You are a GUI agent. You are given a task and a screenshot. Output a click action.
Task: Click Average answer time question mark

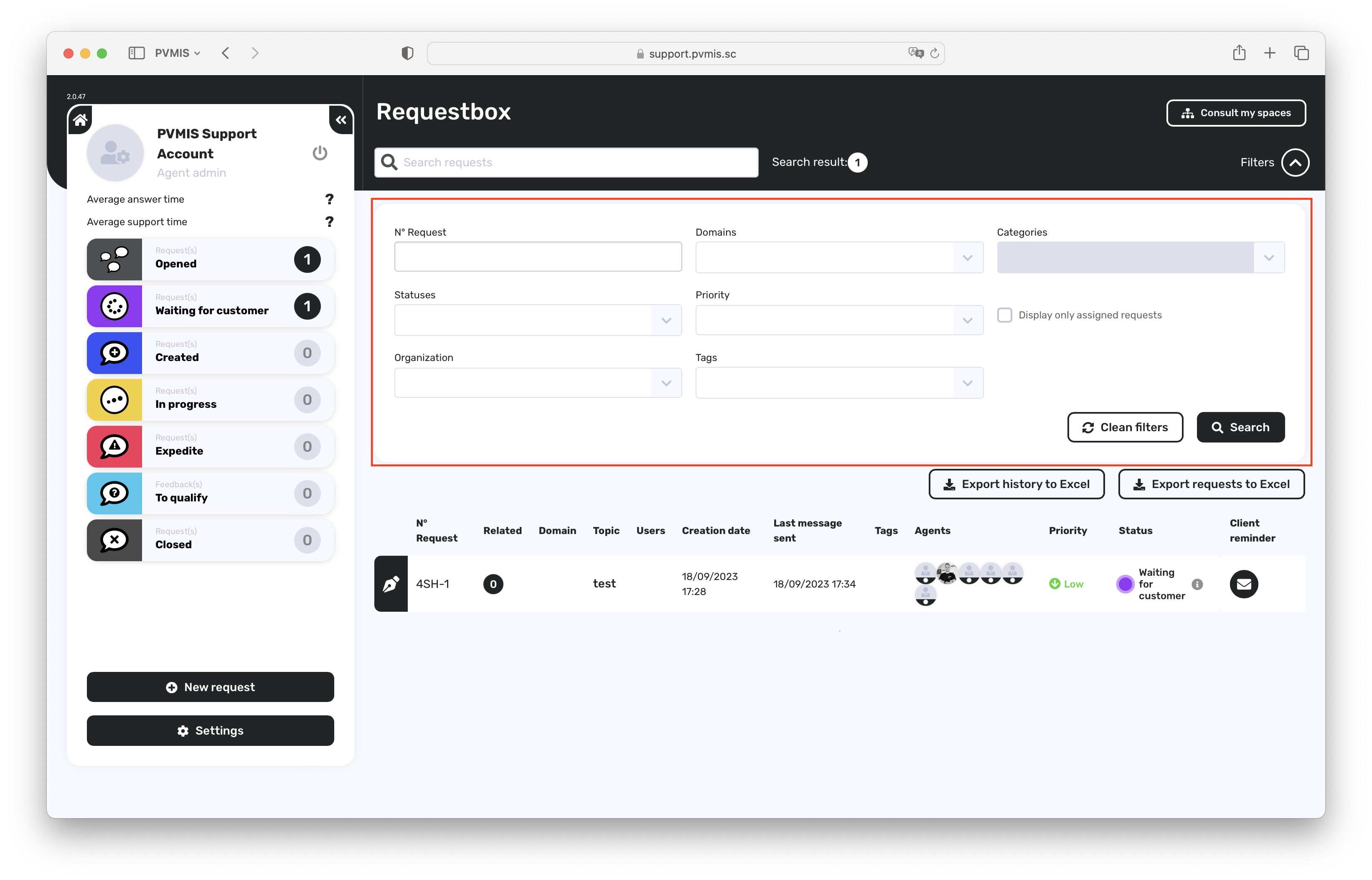click(x=329, y=199)
